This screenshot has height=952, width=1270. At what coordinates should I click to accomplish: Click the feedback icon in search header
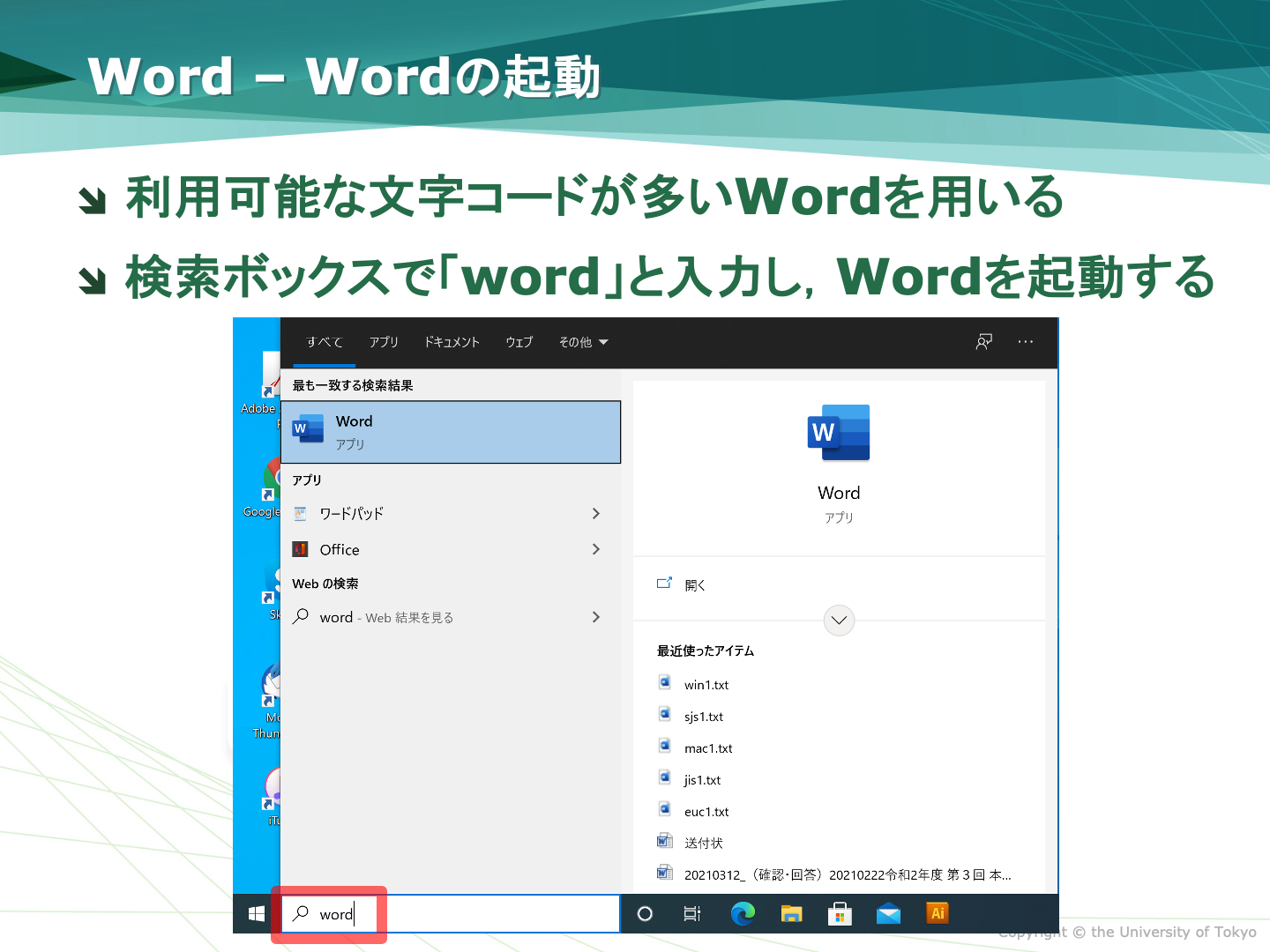pyautogui.click(x=984, y=341)
